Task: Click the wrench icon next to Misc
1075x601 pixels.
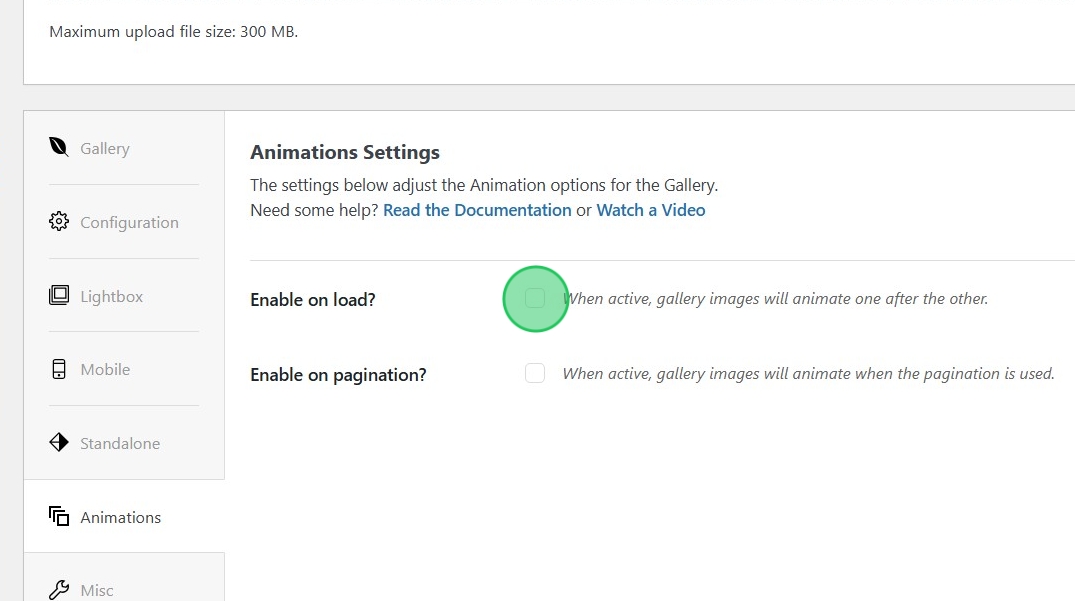Action: tap(58, 589)
